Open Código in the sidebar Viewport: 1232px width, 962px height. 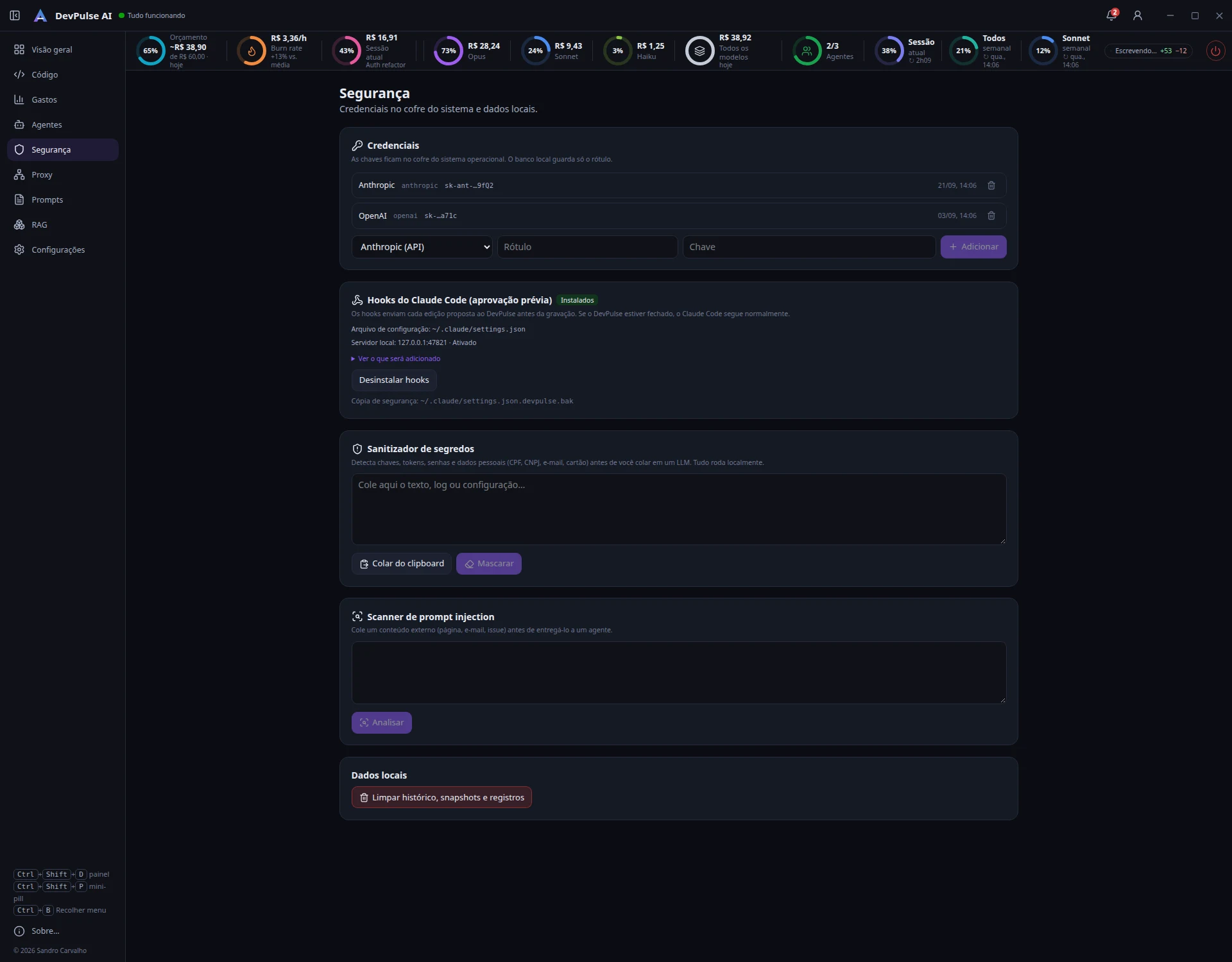coord(63,74)
